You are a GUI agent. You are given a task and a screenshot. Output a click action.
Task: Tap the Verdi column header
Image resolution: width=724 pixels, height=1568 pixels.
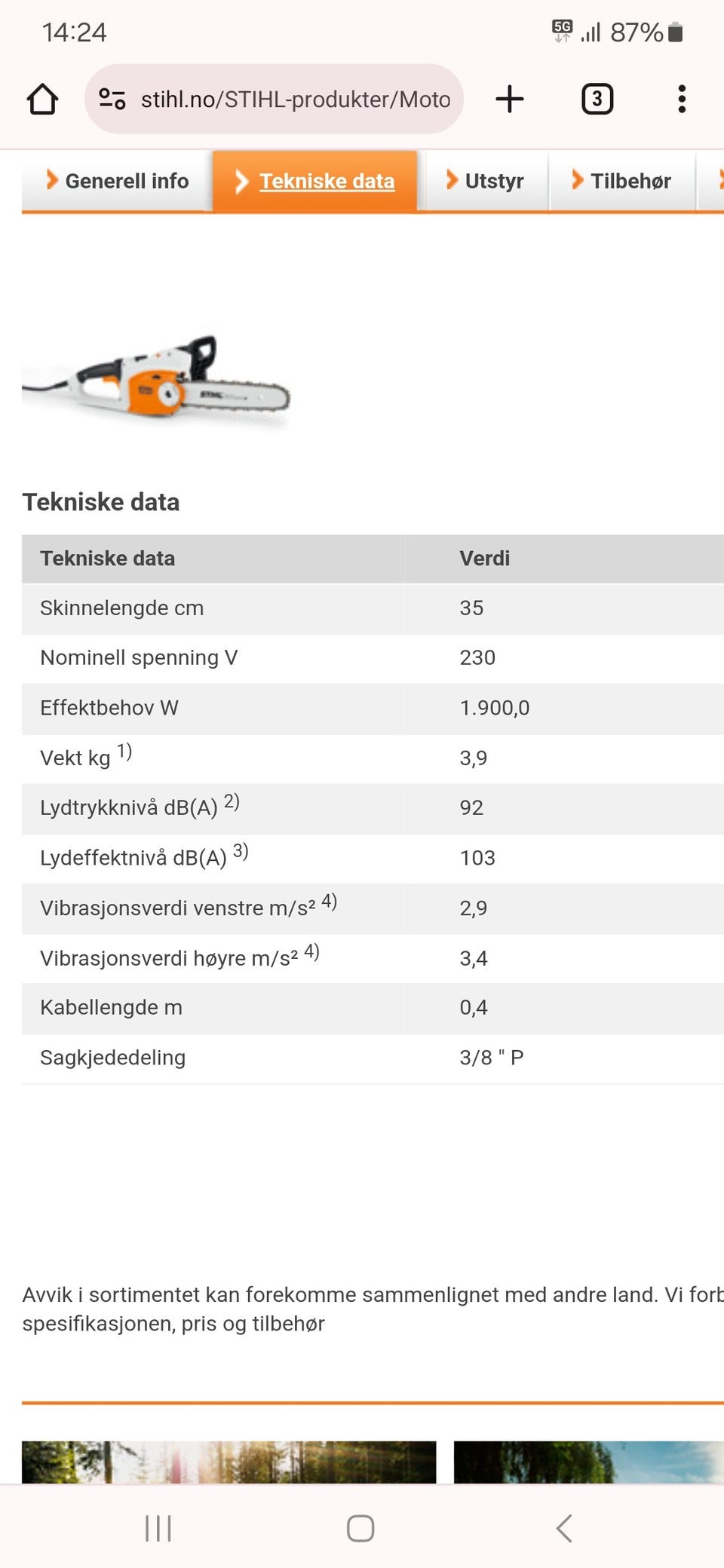485,559
